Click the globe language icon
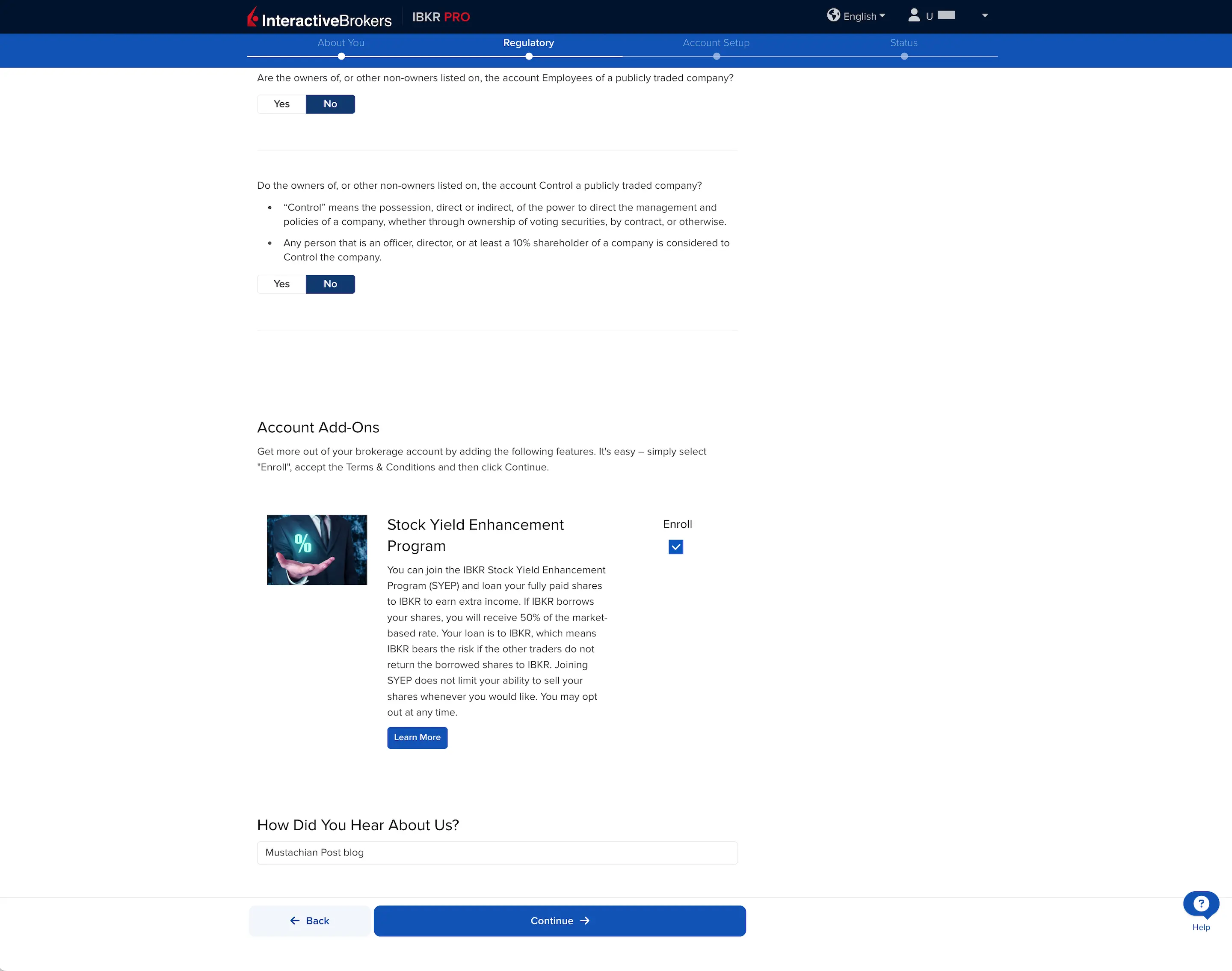 pos(833,15)
